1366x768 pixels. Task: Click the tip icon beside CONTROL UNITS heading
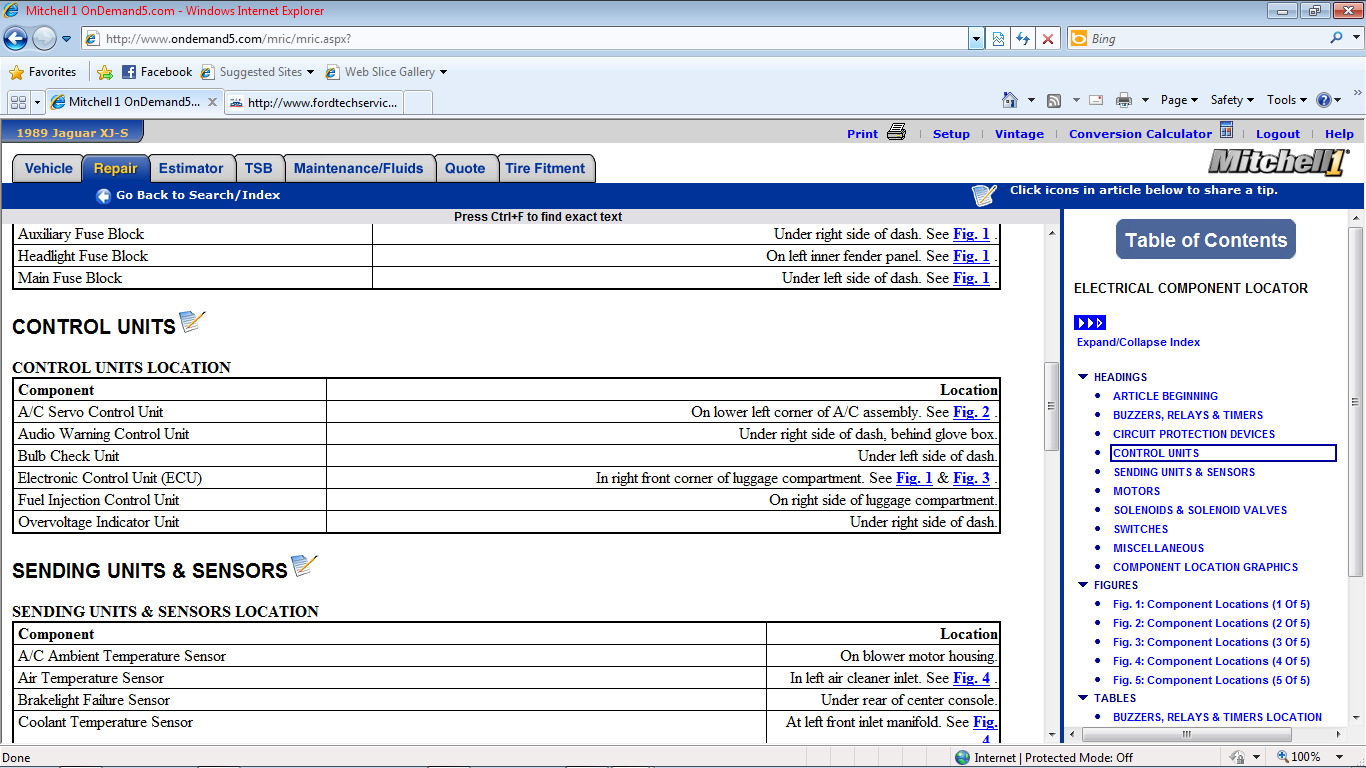click(192, 322)
